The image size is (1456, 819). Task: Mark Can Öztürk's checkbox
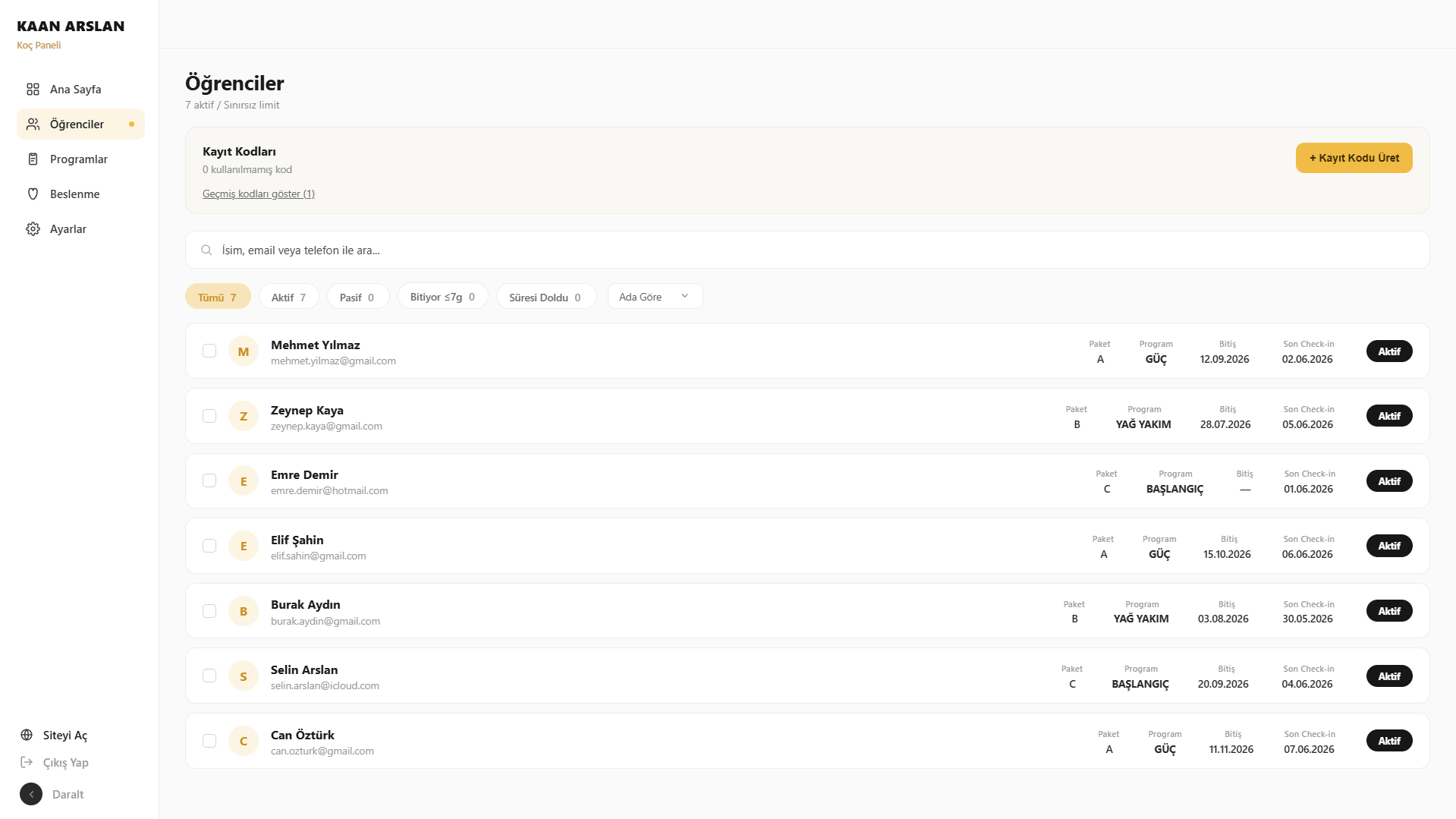click(209, 741)
